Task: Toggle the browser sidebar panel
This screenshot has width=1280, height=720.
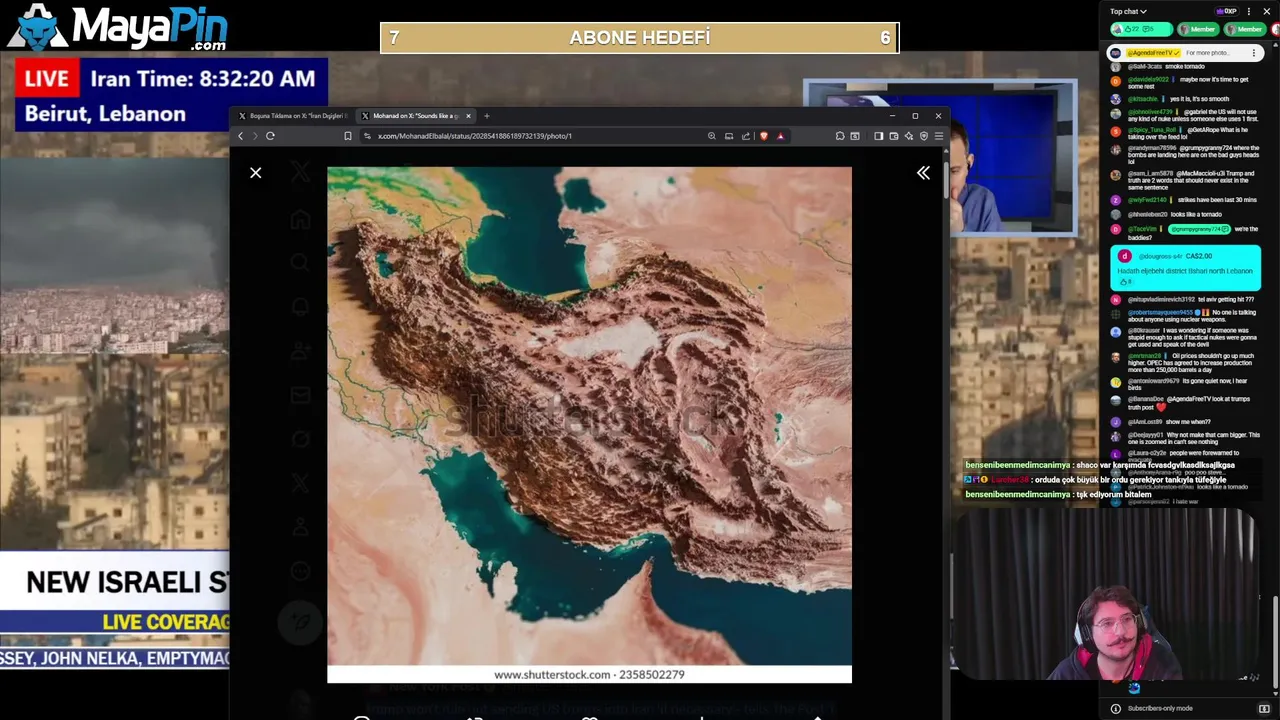Action: 878,136
